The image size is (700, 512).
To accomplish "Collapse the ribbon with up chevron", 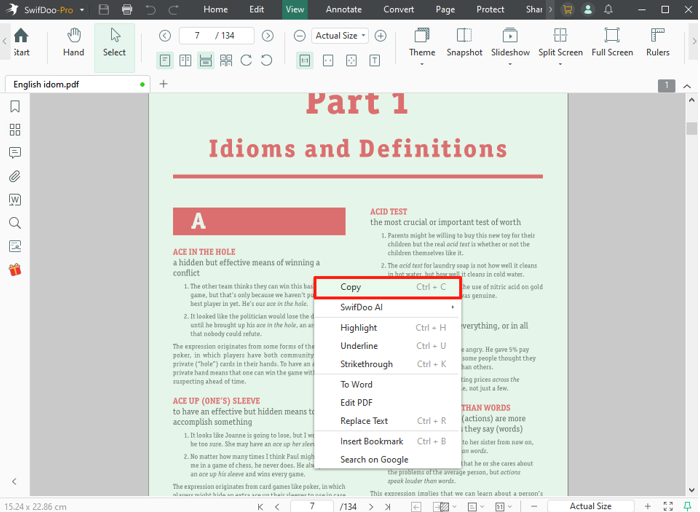I will (x=687, y=86).
